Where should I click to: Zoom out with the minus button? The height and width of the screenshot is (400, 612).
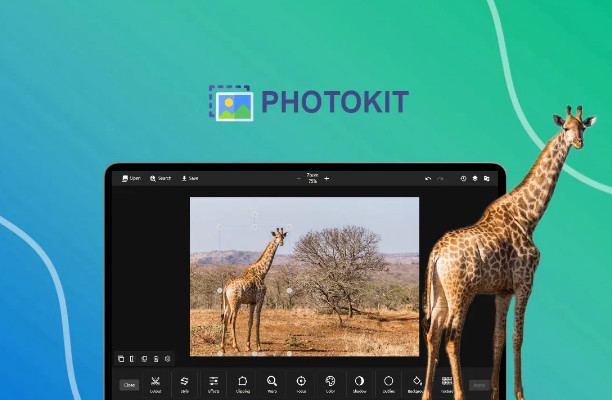(297, 178)
